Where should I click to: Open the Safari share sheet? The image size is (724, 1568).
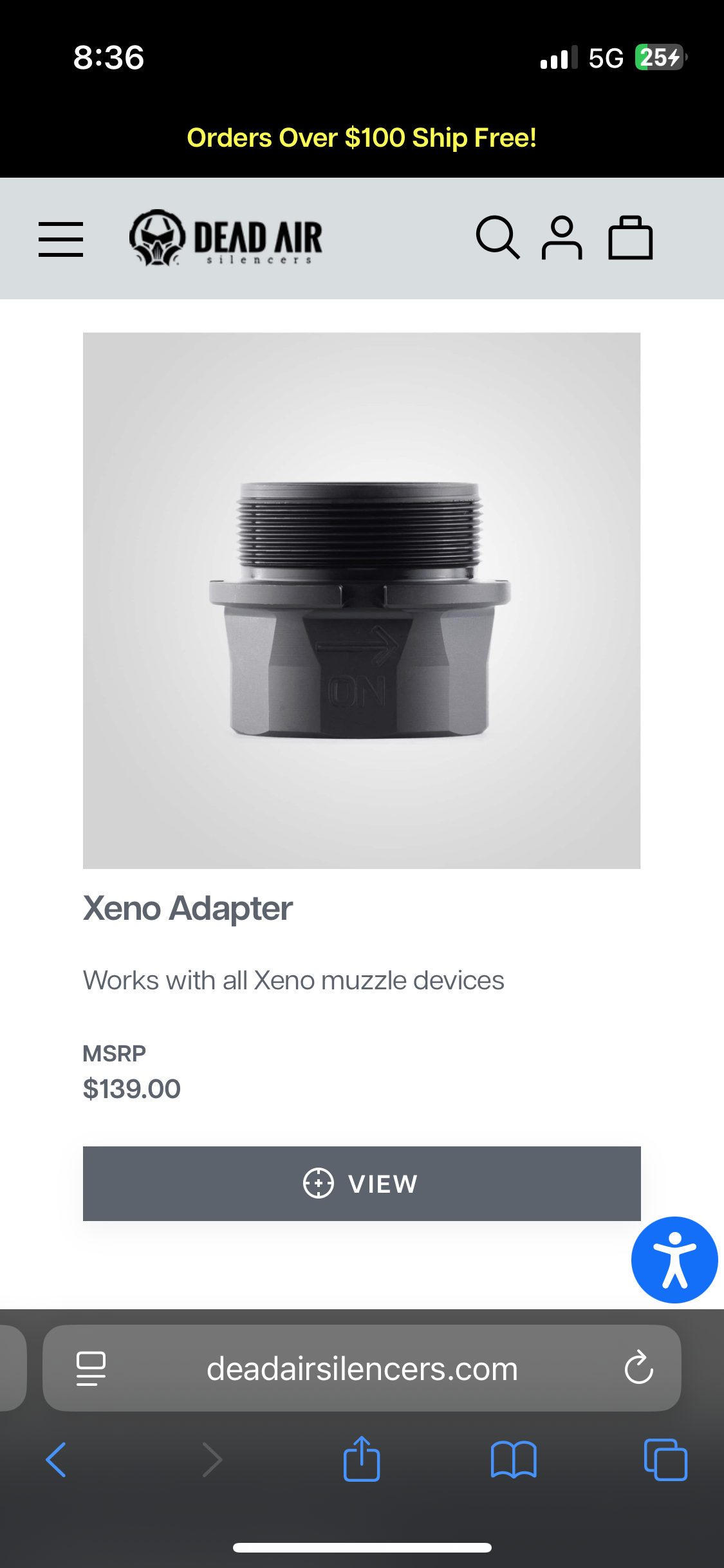362,1459
